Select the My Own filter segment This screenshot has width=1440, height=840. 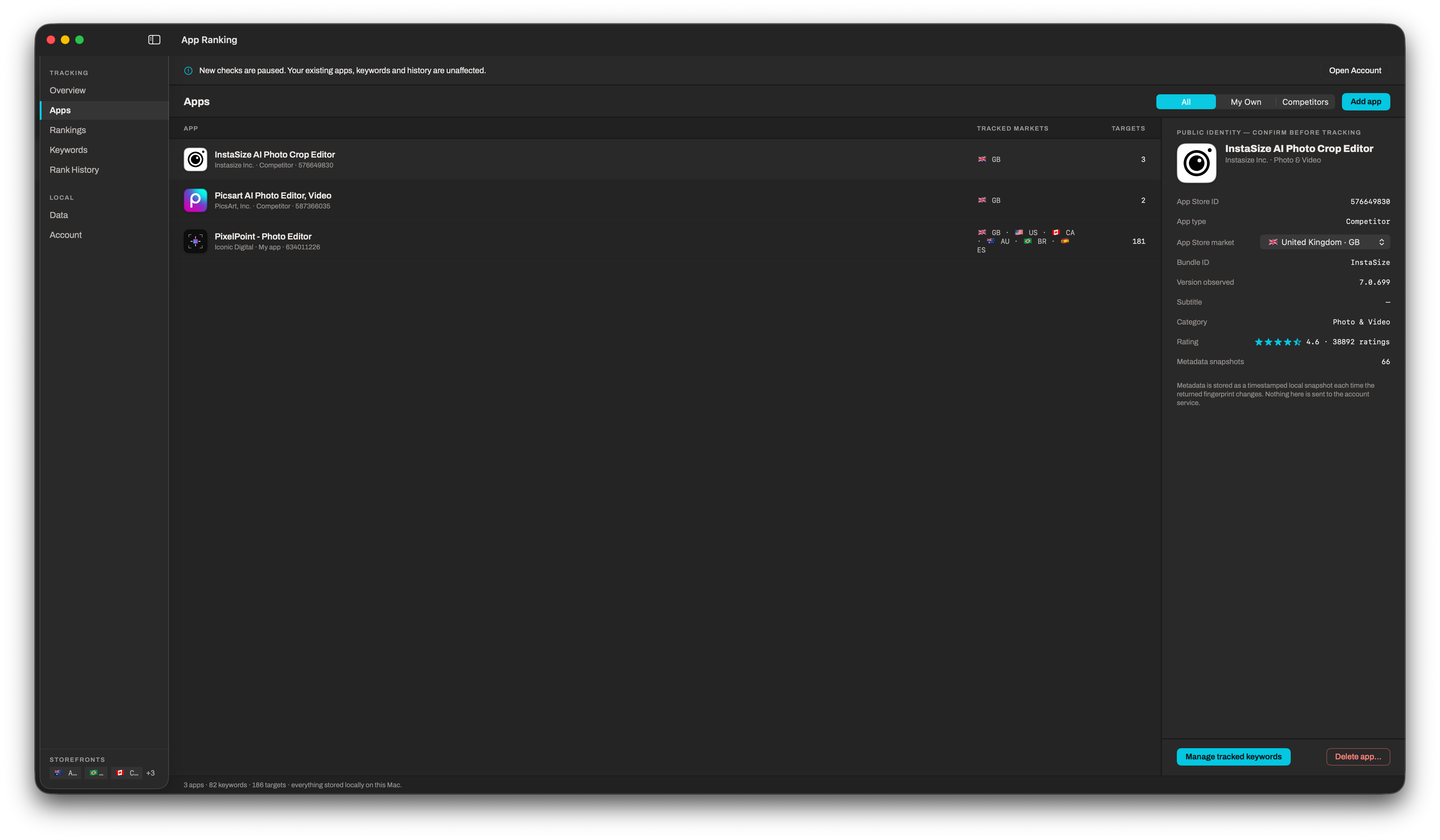coord(1246,102)
